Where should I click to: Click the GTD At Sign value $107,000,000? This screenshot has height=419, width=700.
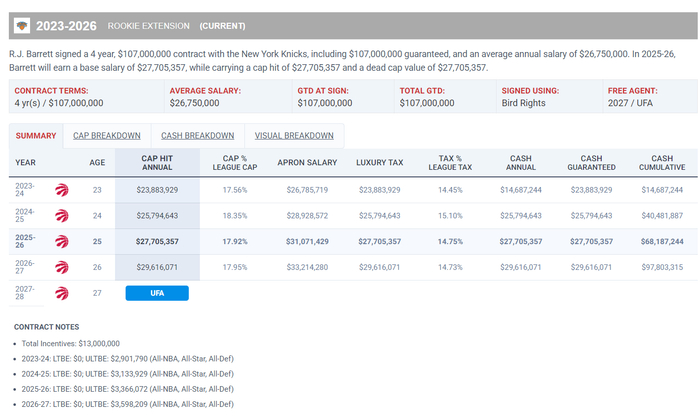325,103
